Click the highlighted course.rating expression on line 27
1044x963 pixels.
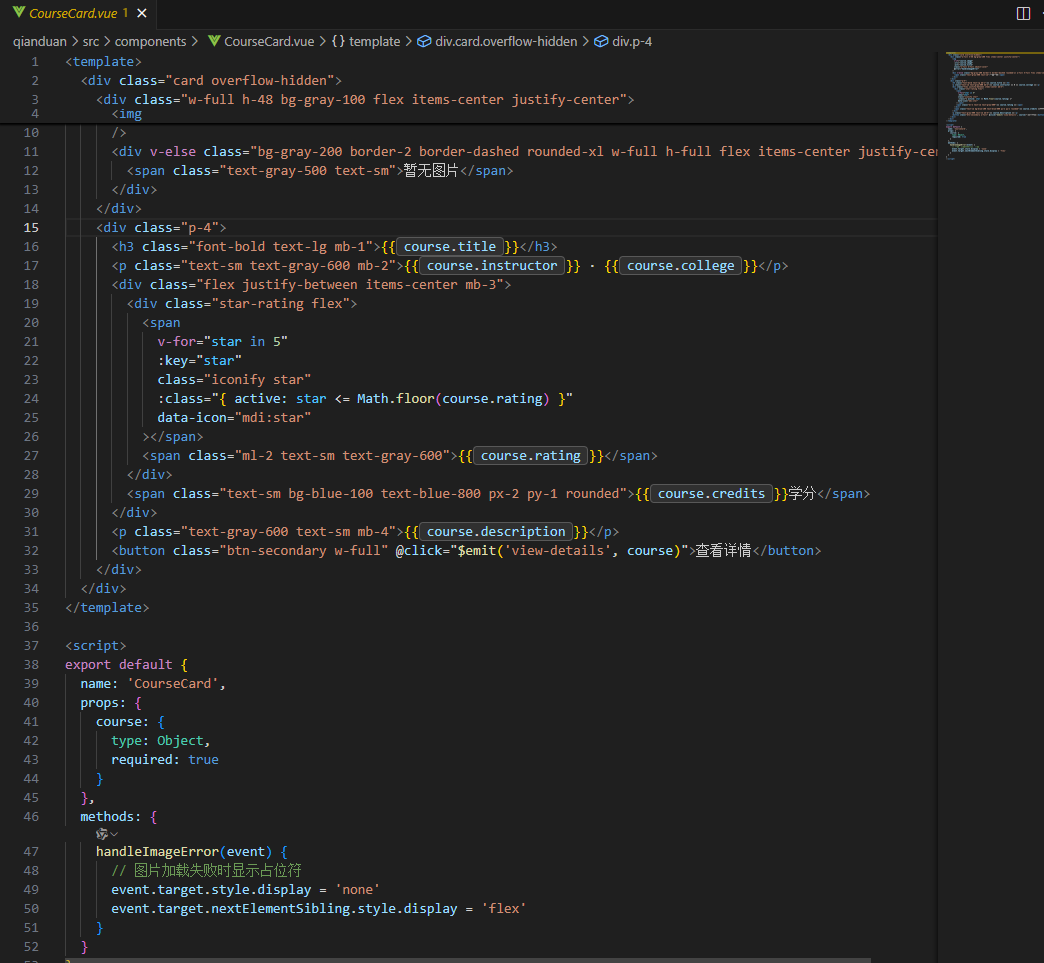(531, 456)
